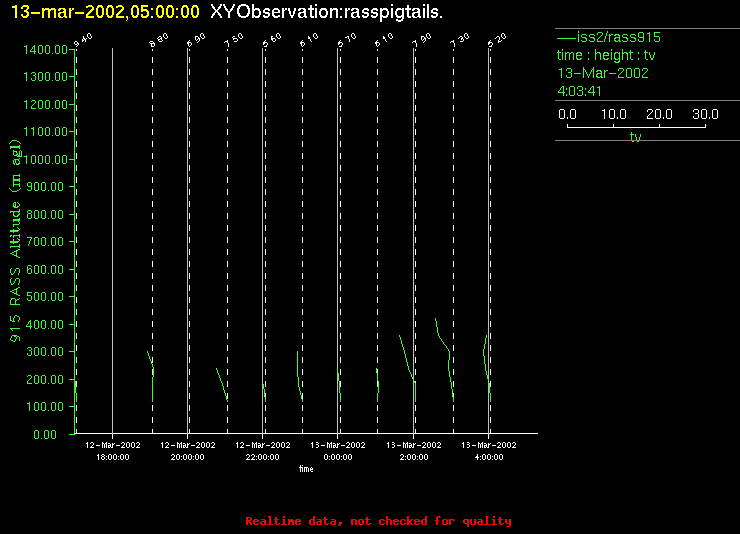
Task: Click the 'time : height : tv' legend text
Action: 606,55
